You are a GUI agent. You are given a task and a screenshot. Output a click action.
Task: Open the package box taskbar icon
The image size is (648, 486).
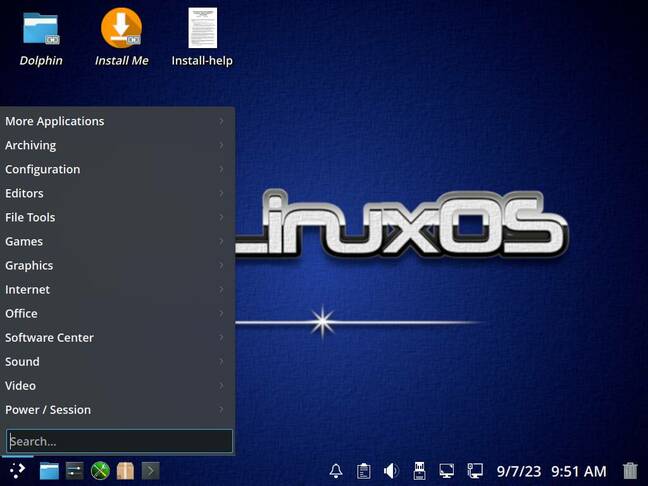click(125, 471)
